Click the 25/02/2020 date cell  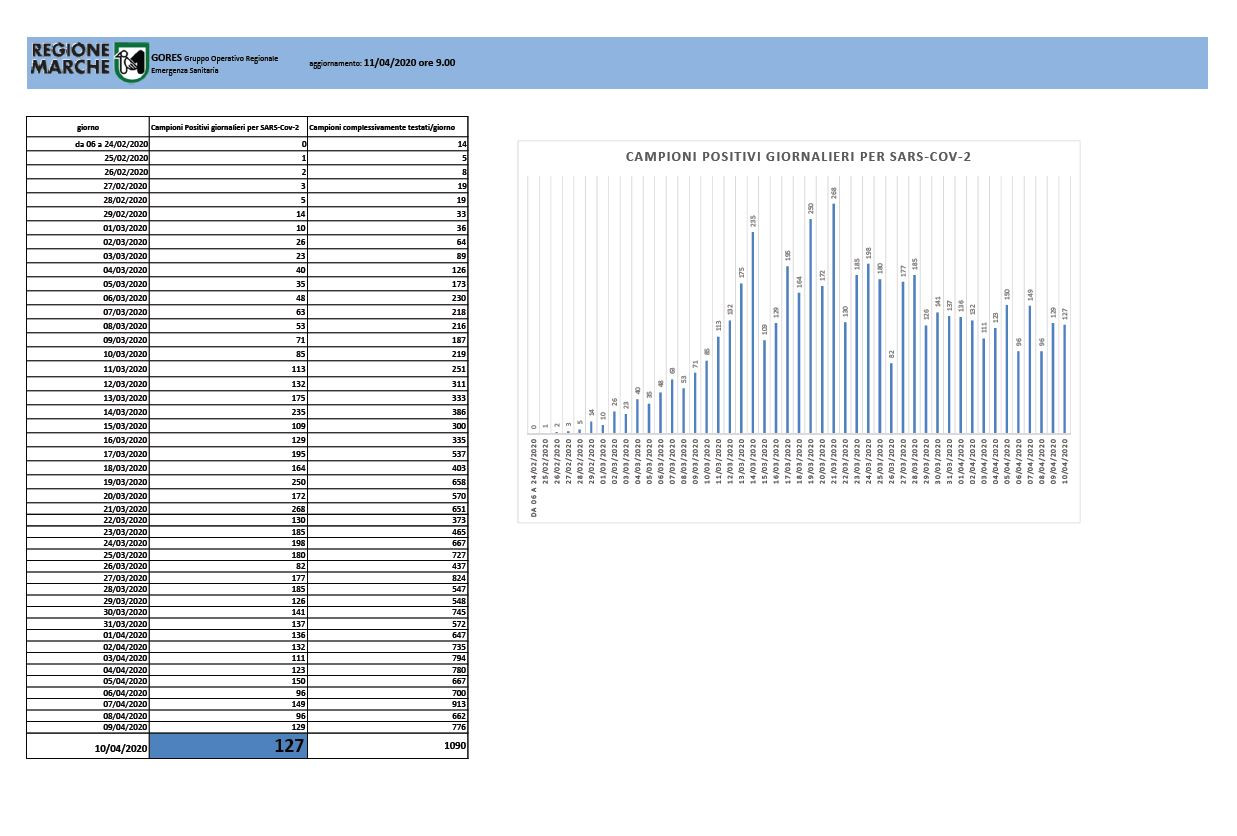pyautogui.click(x=87, y=158)
